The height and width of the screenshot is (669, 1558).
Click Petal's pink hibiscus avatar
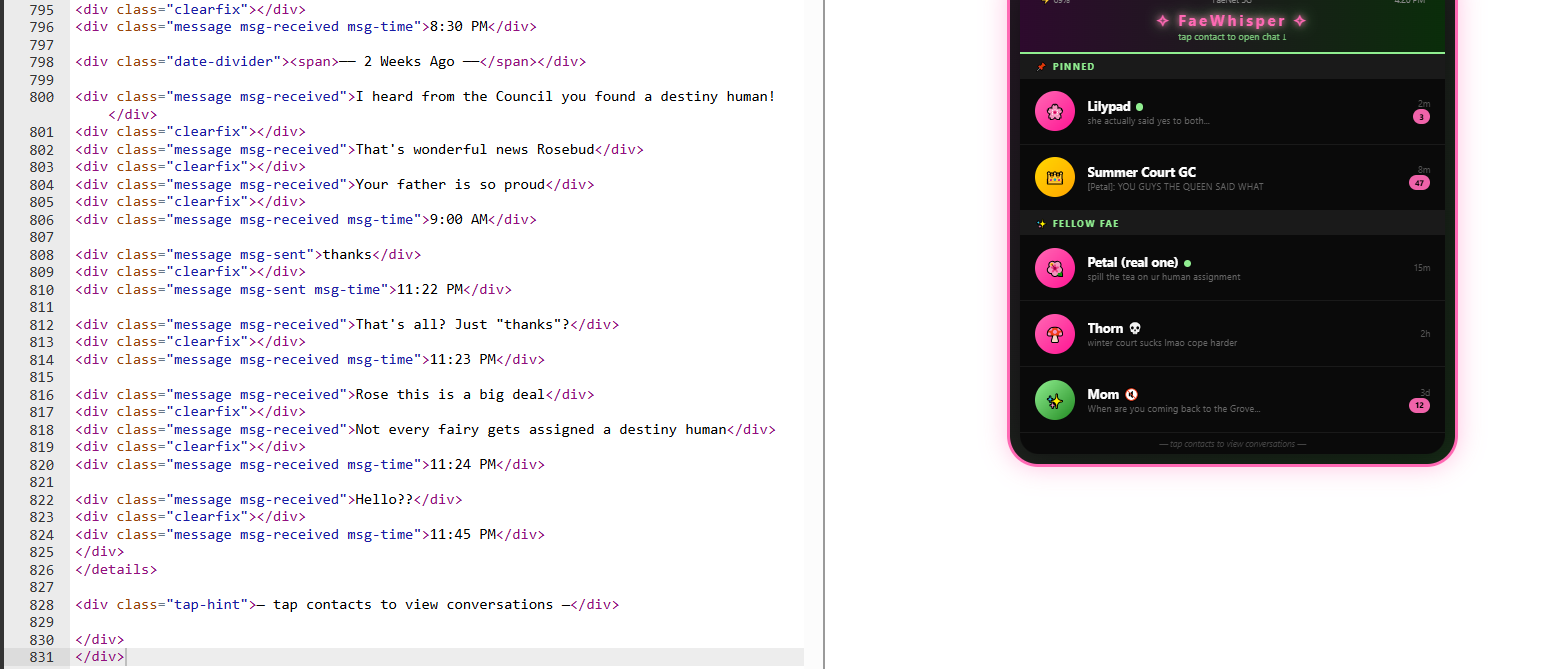1054,268
